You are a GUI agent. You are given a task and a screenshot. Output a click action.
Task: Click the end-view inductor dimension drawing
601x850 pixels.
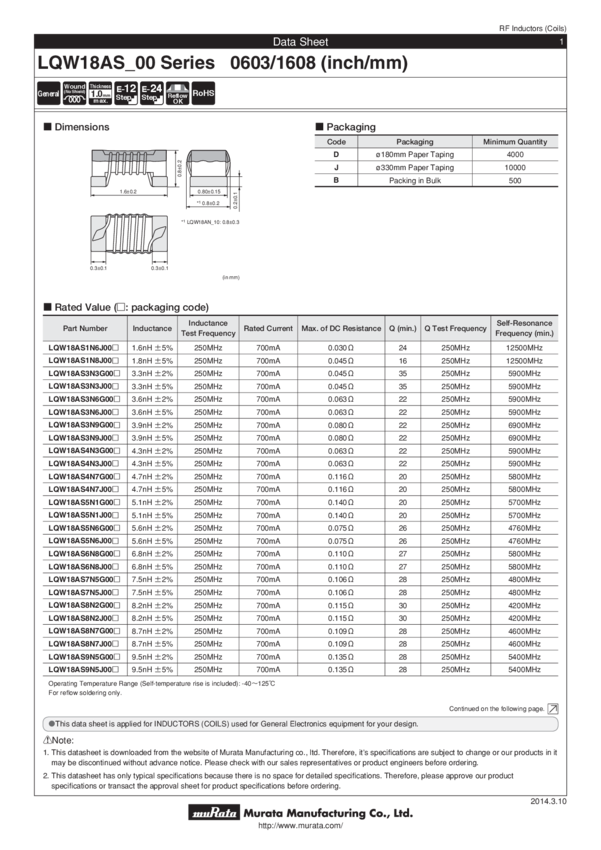[208, 168]
